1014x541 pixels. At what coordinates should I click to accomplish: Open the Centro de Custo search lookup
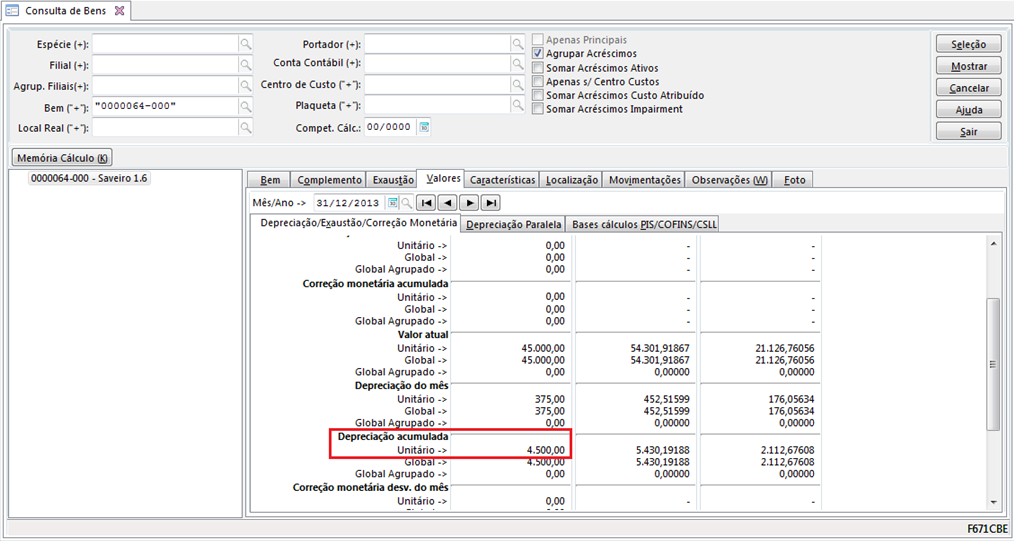(518, 86)
